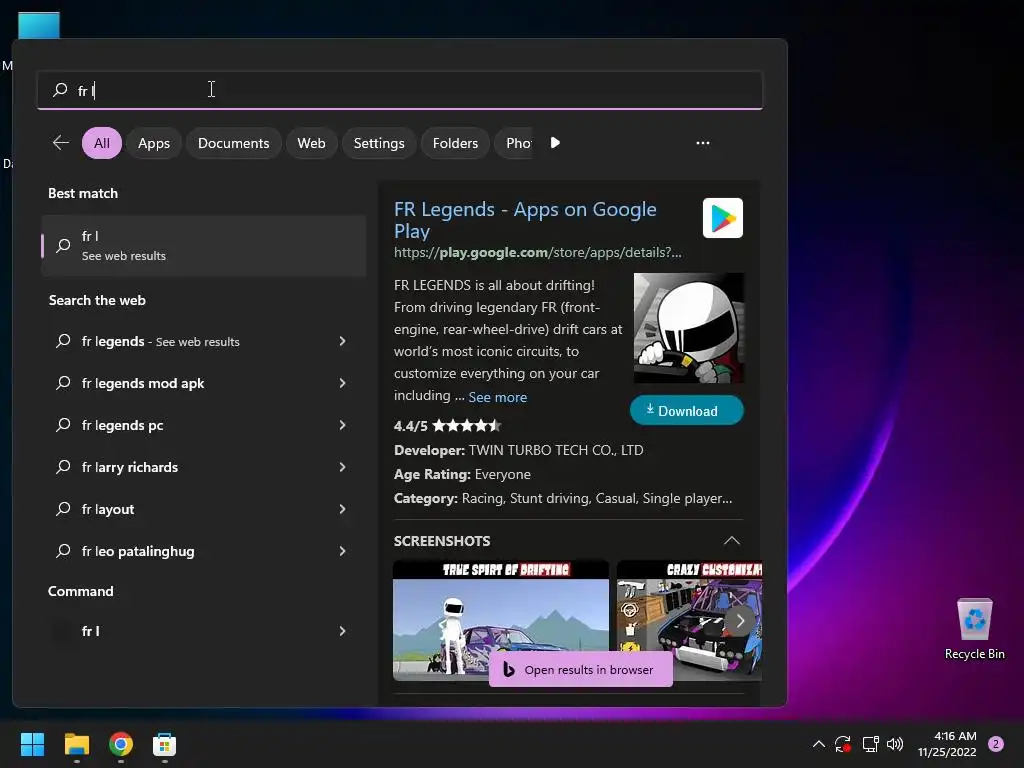Click the search icon beside best match 'fr l'
1024x768 pixels.
(x=63, y=246)
